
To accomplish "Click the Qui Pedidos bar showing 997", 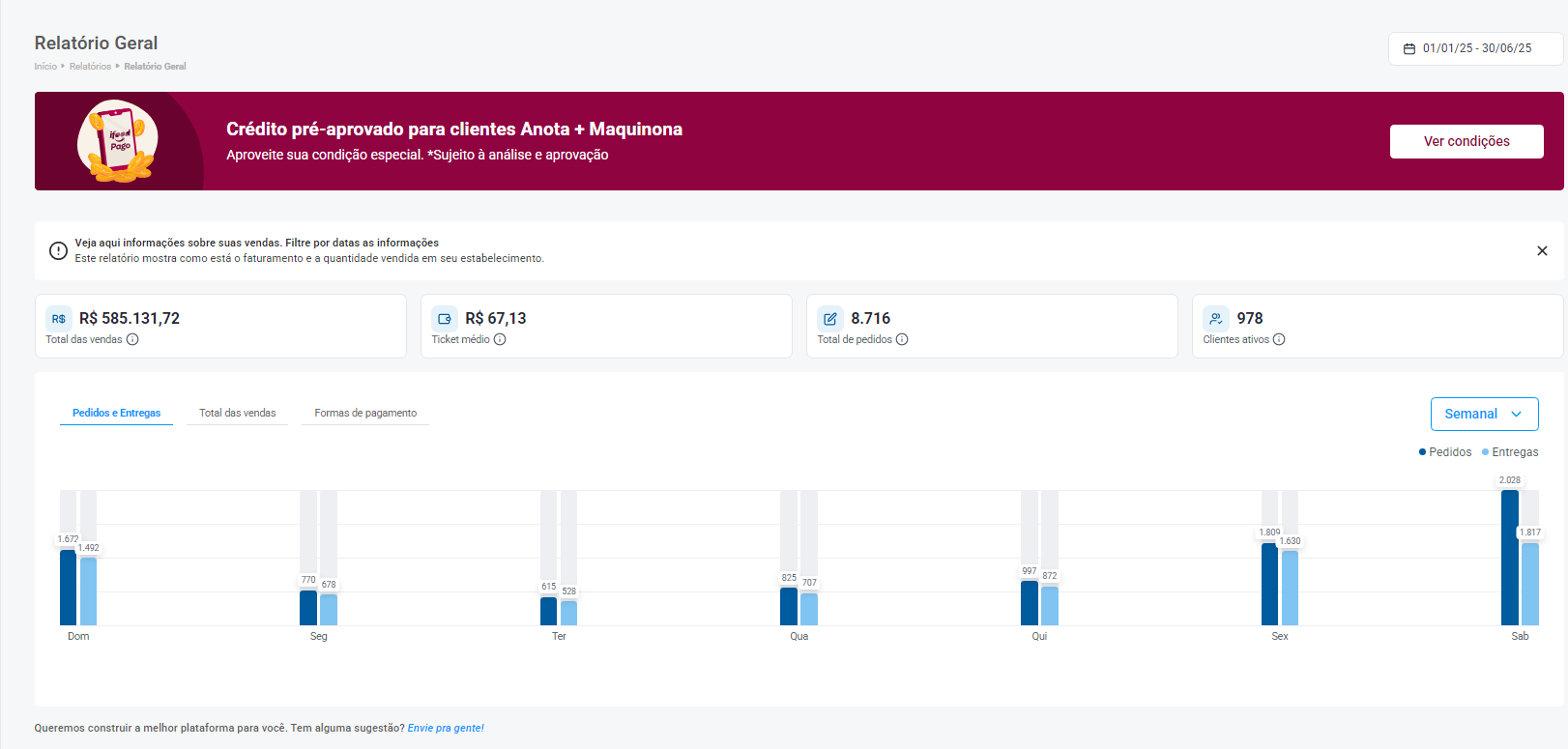I will [1030, 603].
